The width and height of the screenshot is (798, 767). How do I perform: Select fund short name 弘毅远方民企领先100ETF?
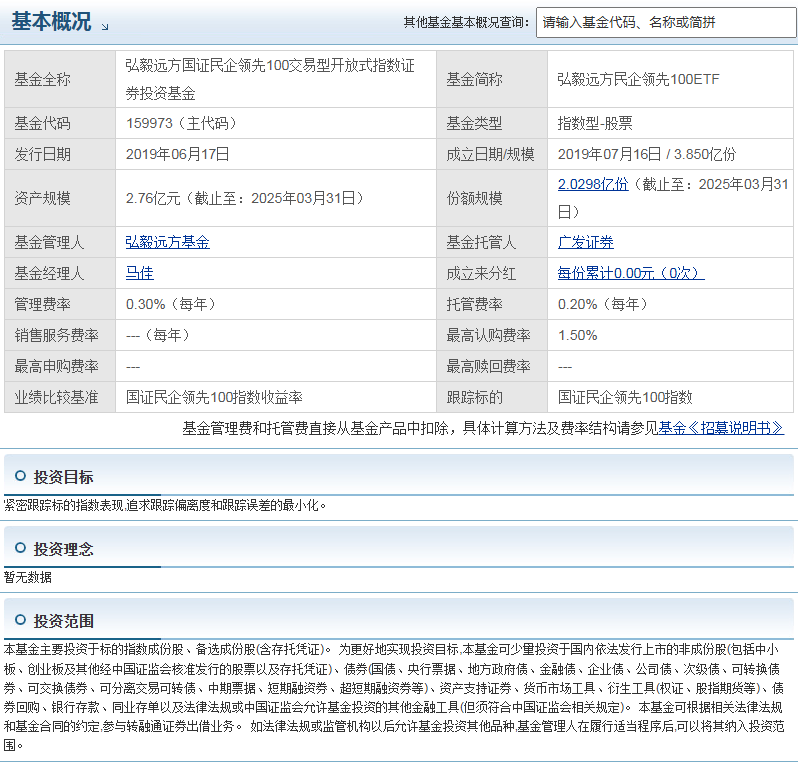point(638,79)
